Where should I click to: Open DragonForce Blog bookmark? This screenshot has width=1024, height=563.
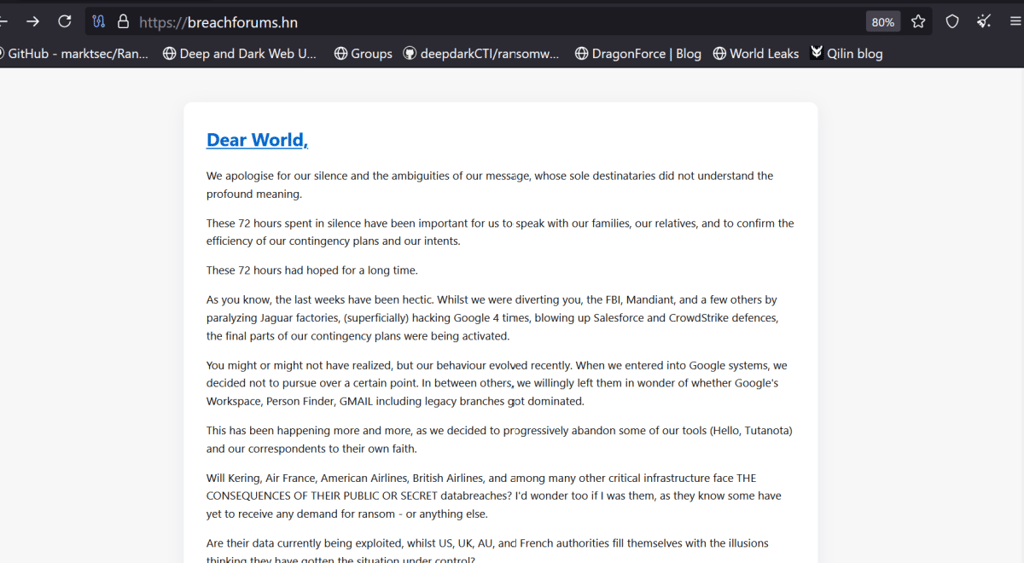[638, 54]
